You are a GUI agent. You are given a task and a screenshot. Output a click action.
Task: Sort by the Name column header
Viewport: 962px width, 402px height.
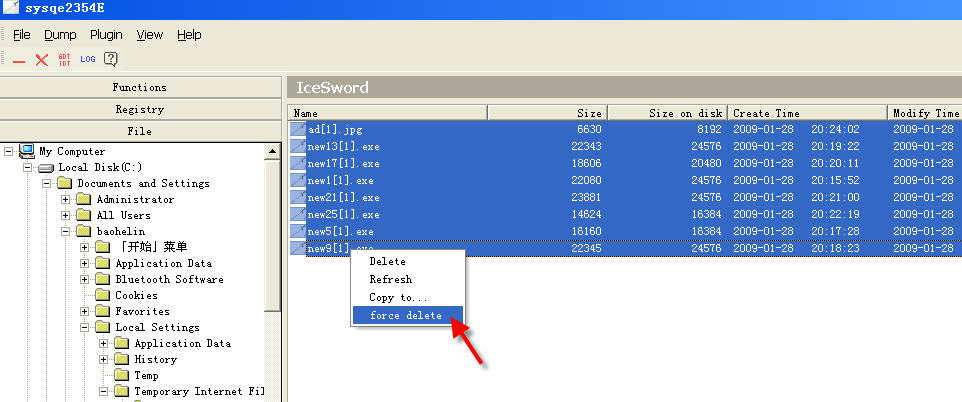point(388,113)
